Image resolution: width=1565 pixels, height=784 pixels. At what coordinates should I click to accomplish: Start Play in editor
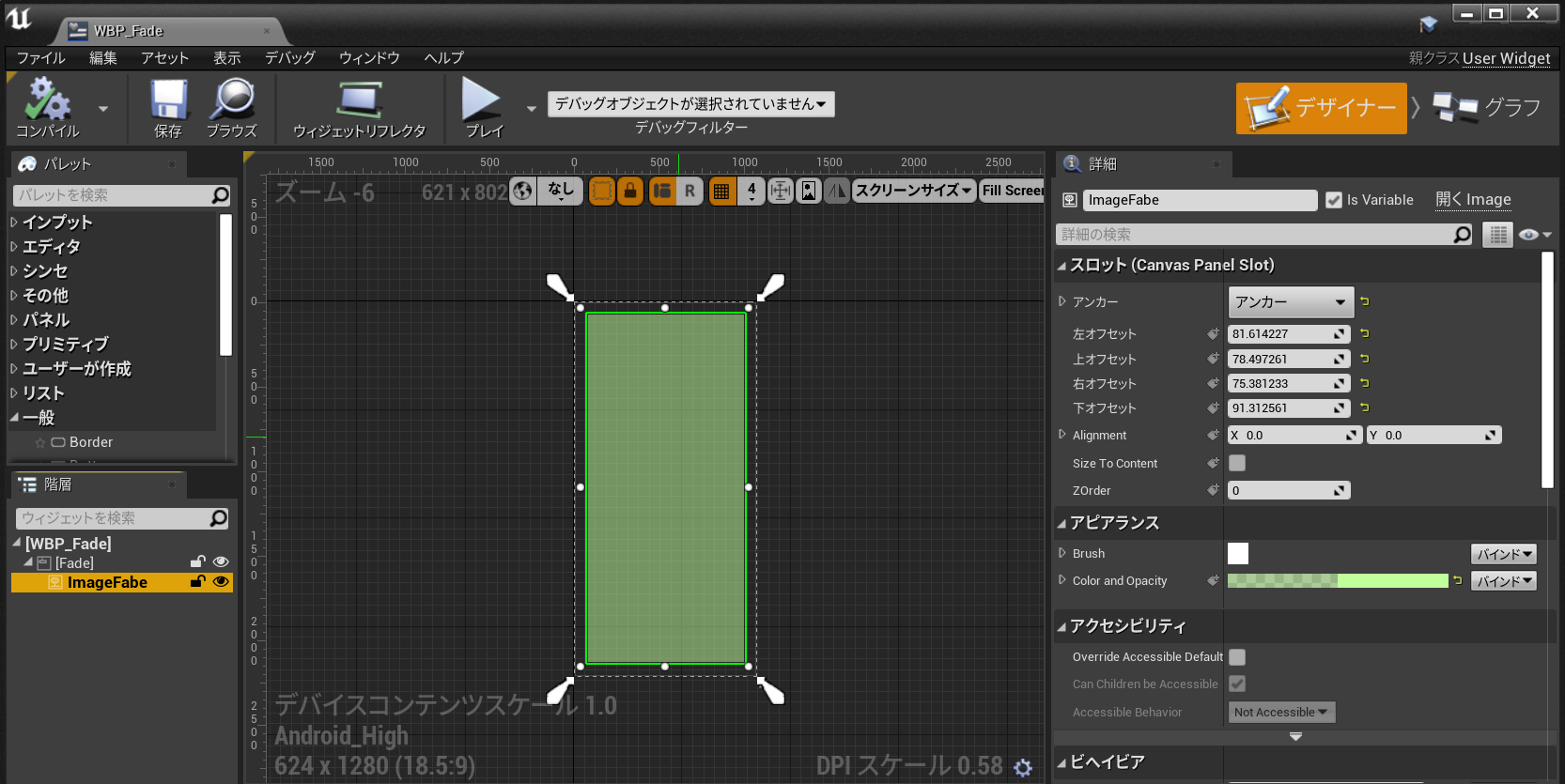[481, 99]
